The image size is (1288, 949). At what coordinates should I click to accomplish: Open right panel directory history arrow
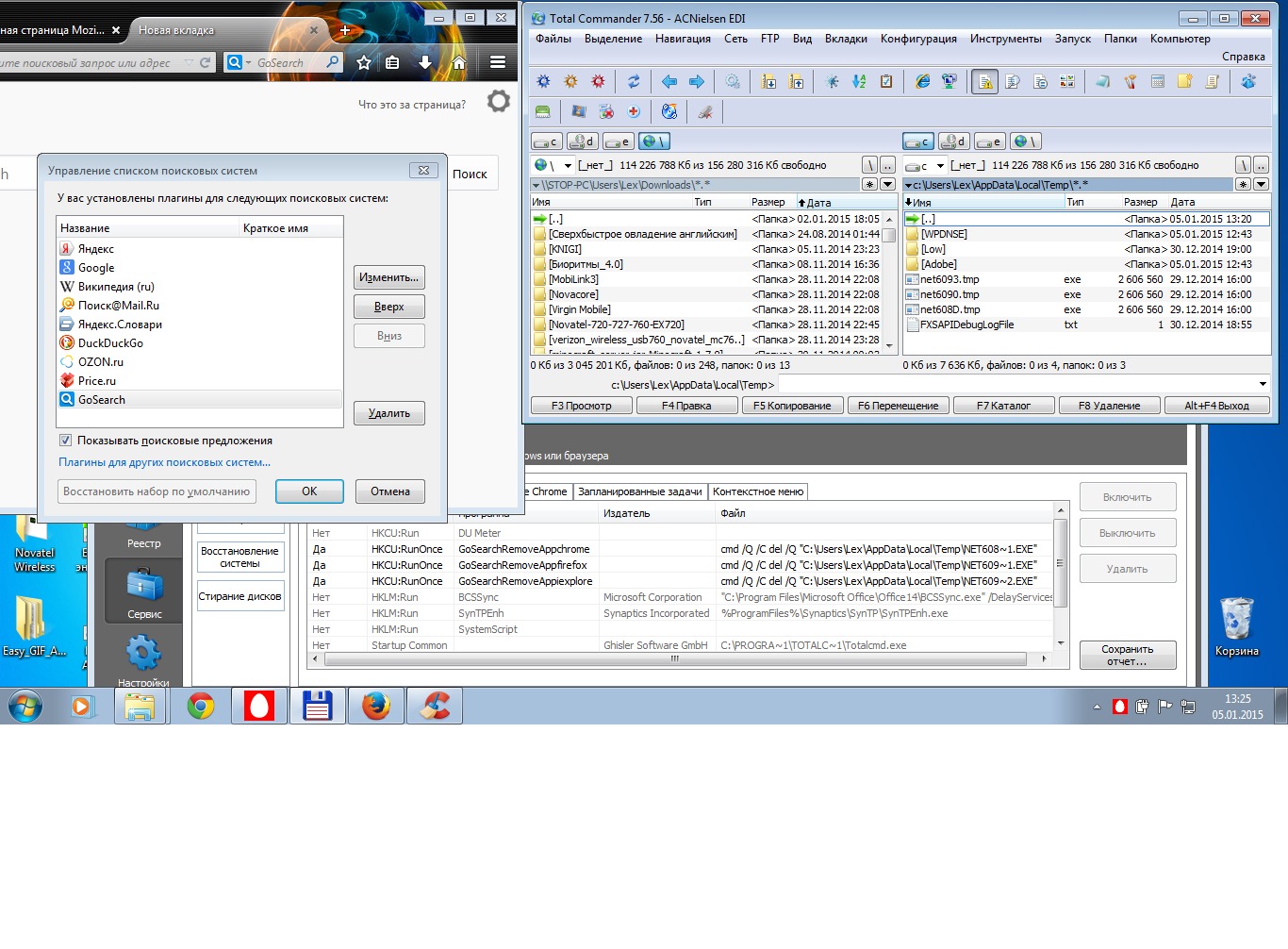pos(1262,185)
